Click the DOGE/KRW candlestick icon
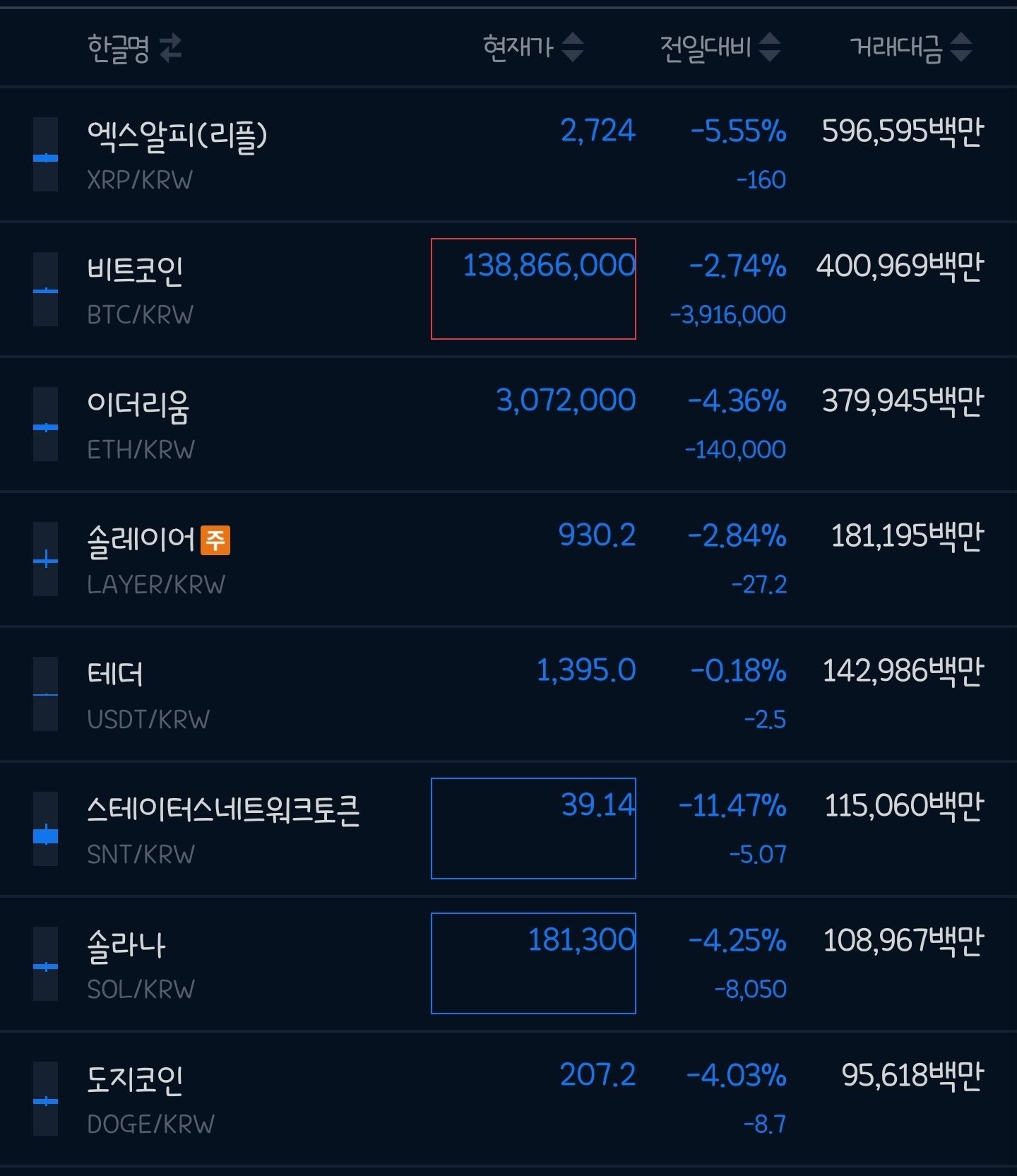The height and width of the screenshot is (1176, 1017). coord(46,1099)
